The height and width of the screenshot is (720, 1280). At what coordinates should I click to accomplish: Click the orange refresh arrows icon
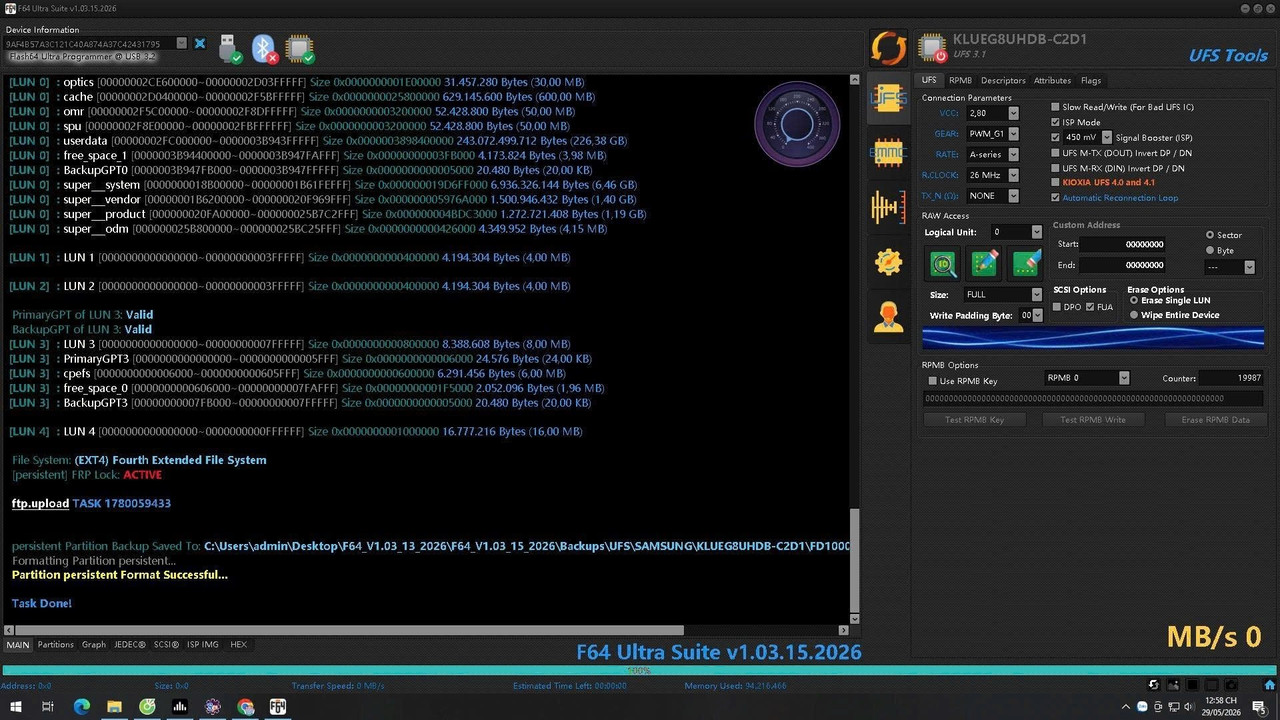pos(888,47)
